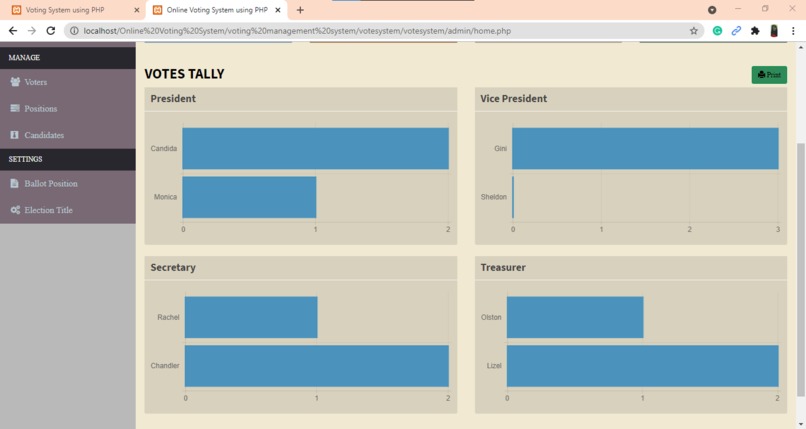Viewport: 806px width, 429px height.
Task: Click the blue link extension icon
Action: click(x=736, y=31)
